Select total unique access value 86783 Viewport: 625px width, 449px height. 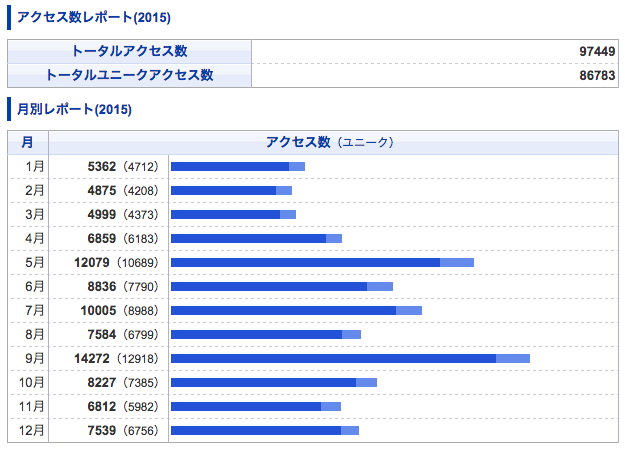click(597, 75)
